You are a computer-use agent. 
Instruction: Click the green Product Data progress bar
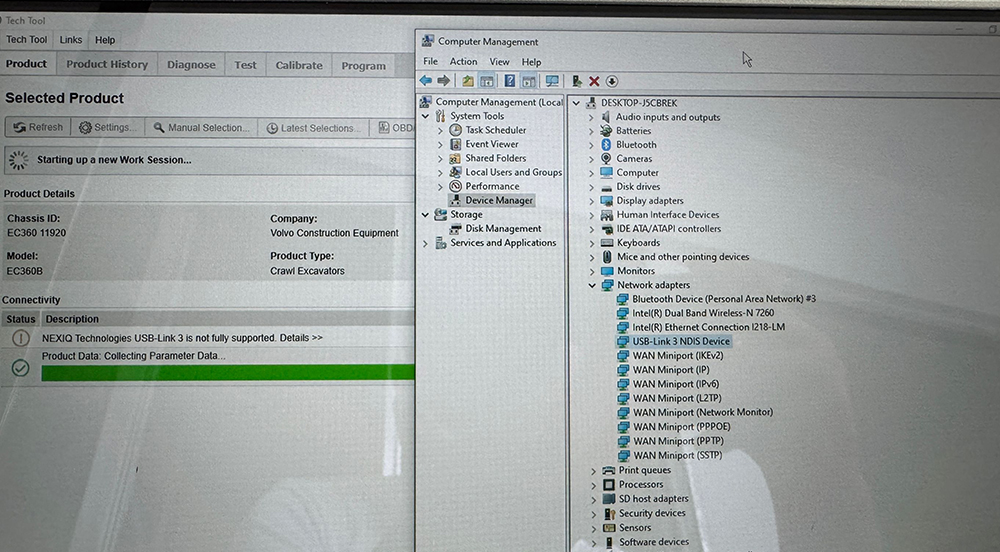coord(228,373)
